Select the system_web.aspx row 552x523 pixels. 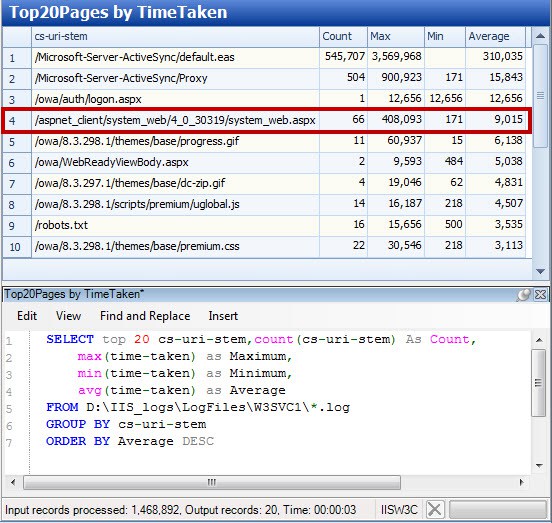[x=266, y=120]
